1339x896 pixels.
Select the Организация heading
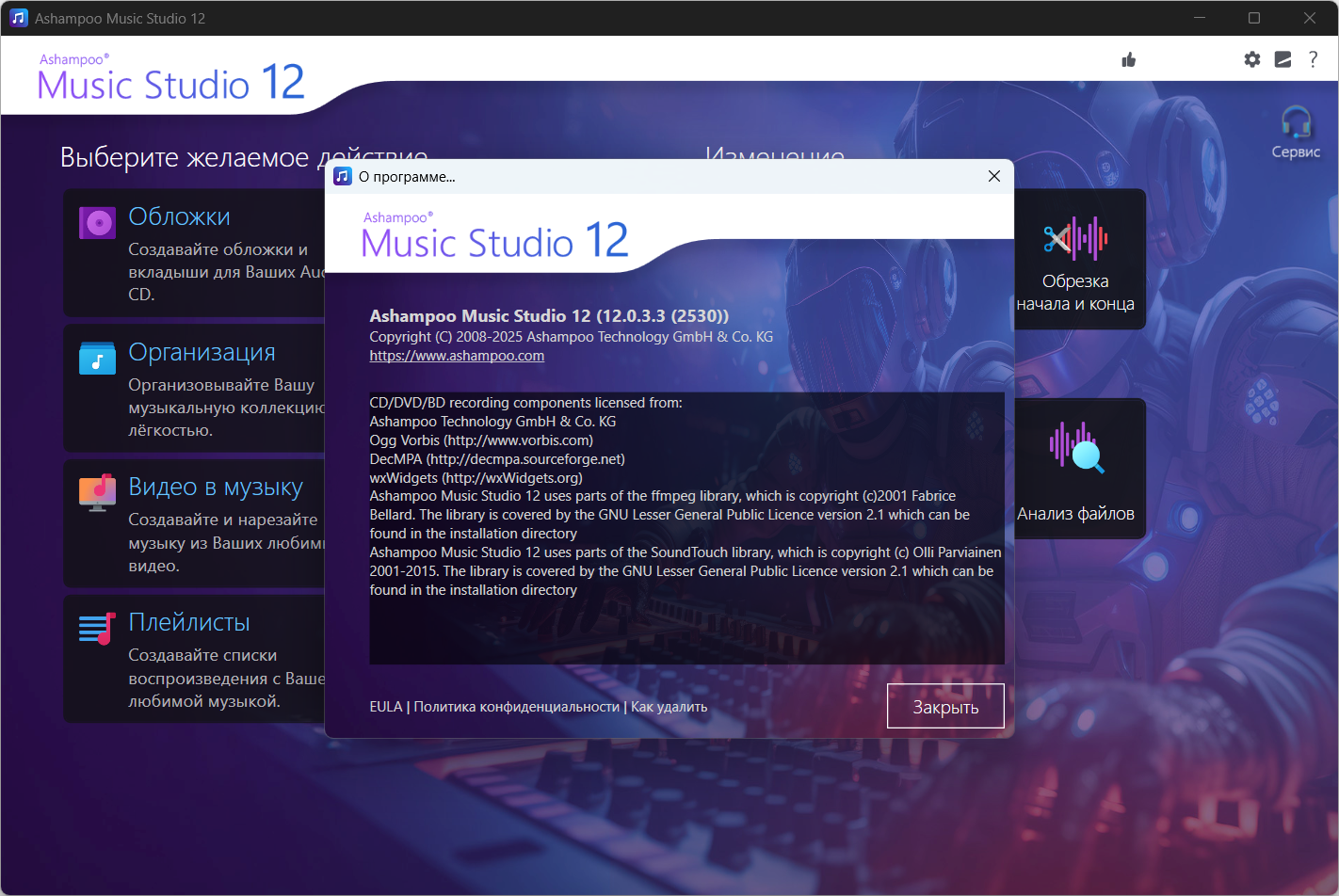coord(202,352)
